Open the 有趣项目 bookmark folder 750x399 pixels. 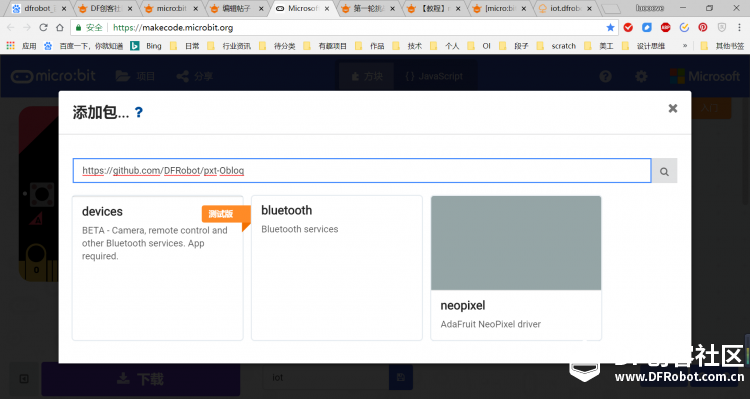click(325, 46)
